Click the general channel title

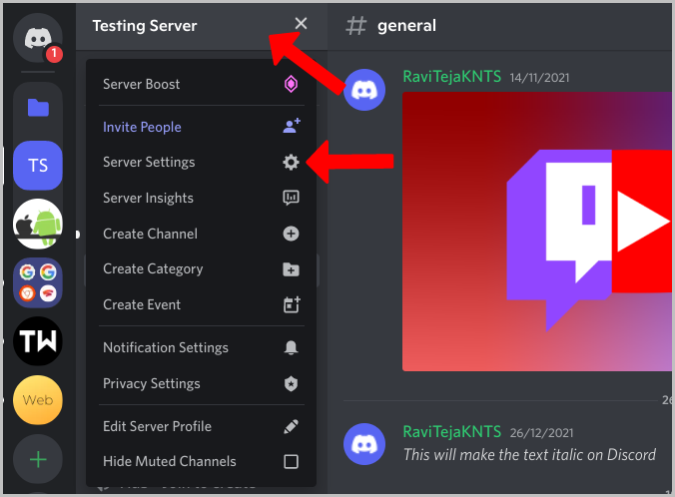point(407,26)
